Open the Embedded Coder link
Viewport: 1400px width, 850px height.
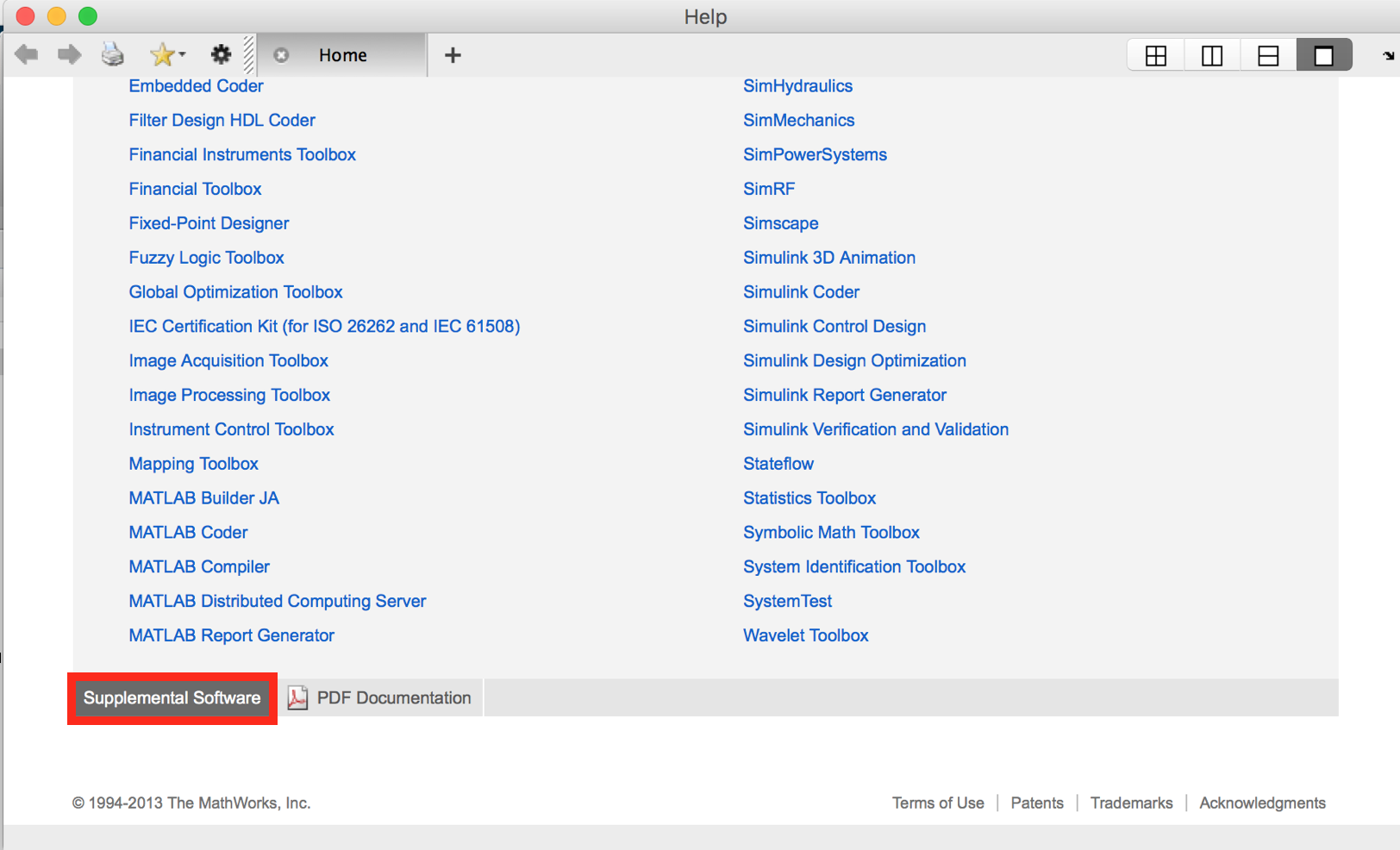pyautogui.click(x=196, y=86)
